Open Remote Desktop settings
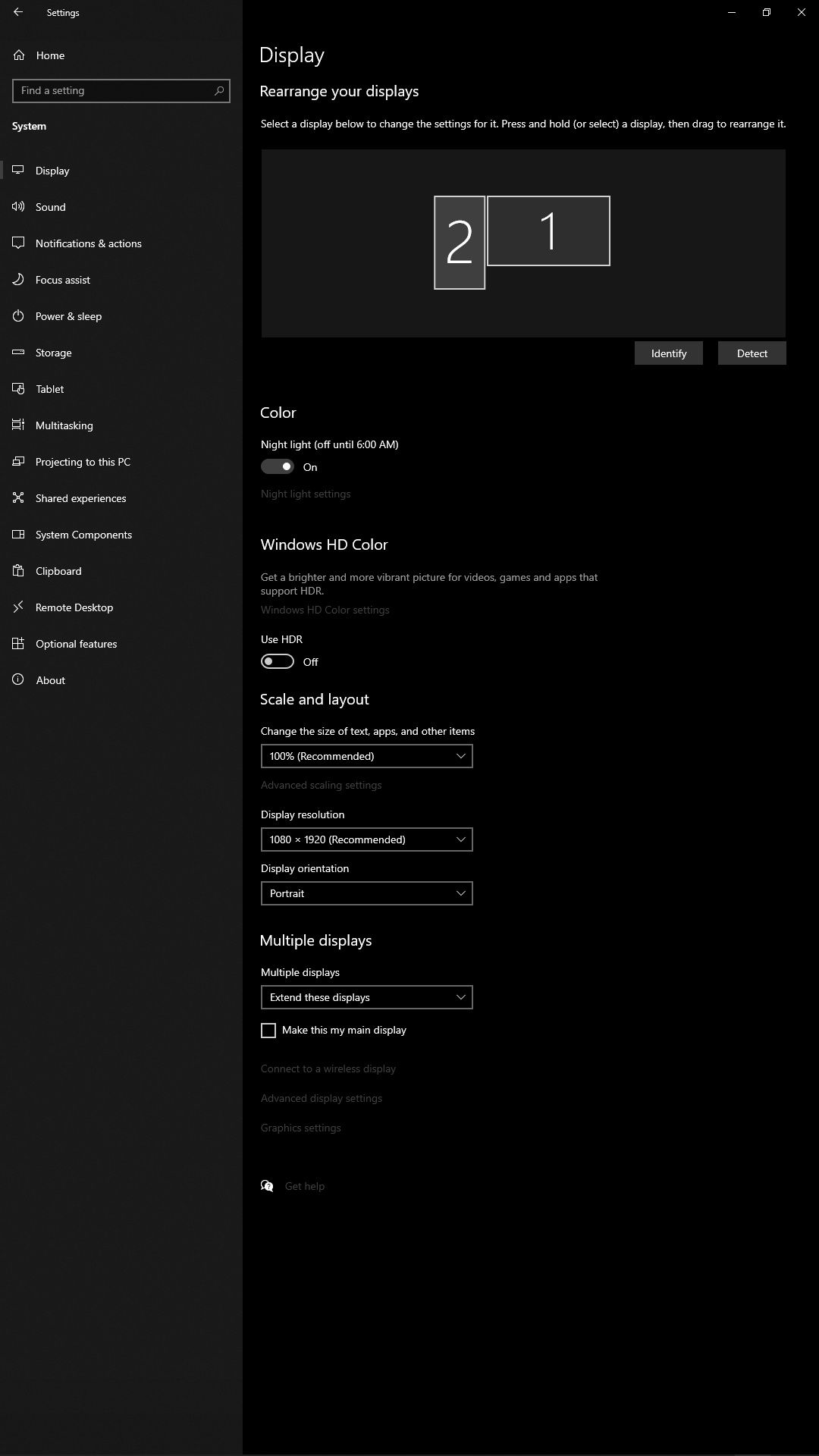This screenshot has height=1456, width=819. pos(121,607)
